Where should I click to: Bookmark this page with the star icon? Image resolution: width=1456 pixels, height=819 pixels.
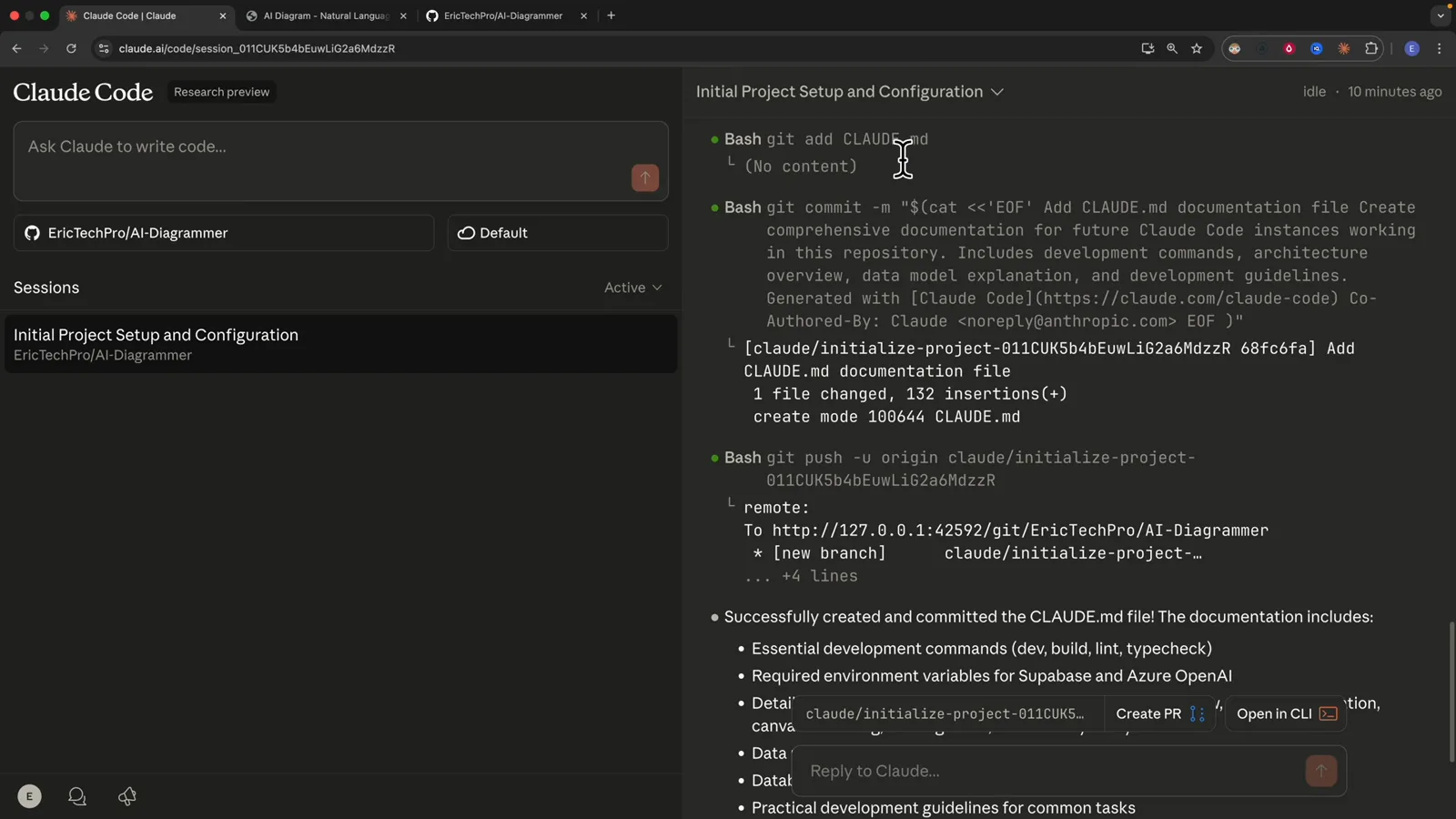point(1197,48)
